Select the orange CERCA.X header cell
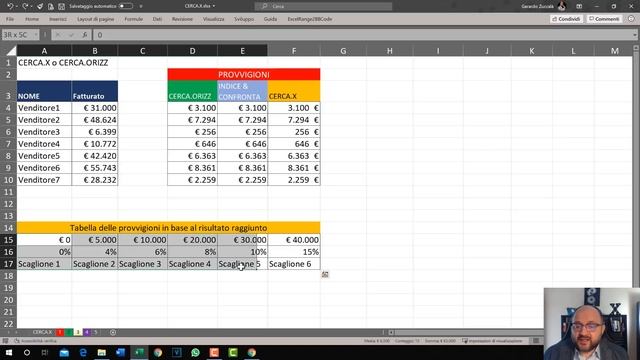This screenshot has height=360, width=640. tap(294, 91)
